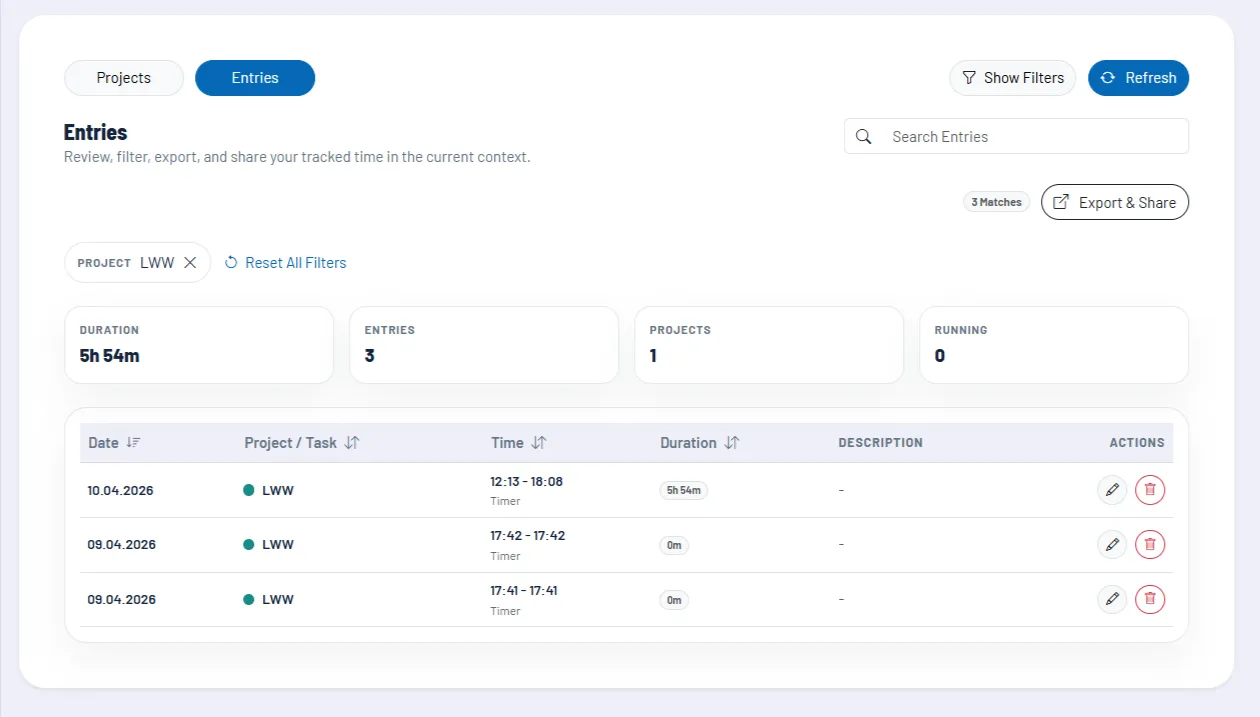Edit the 17:41 - 17:41 entry

point(1111,600)
